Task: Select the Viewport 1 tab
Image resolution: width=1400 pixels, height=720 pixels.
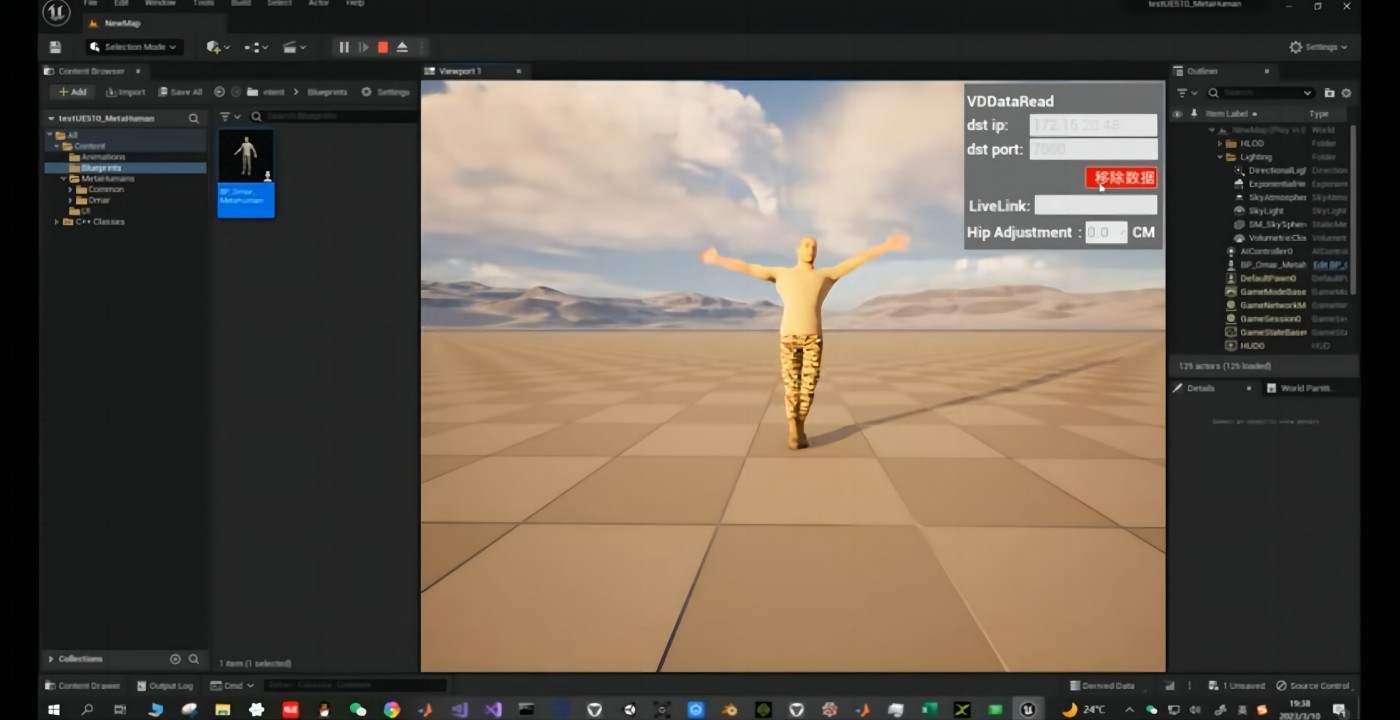Action: (x=460, y=71)
